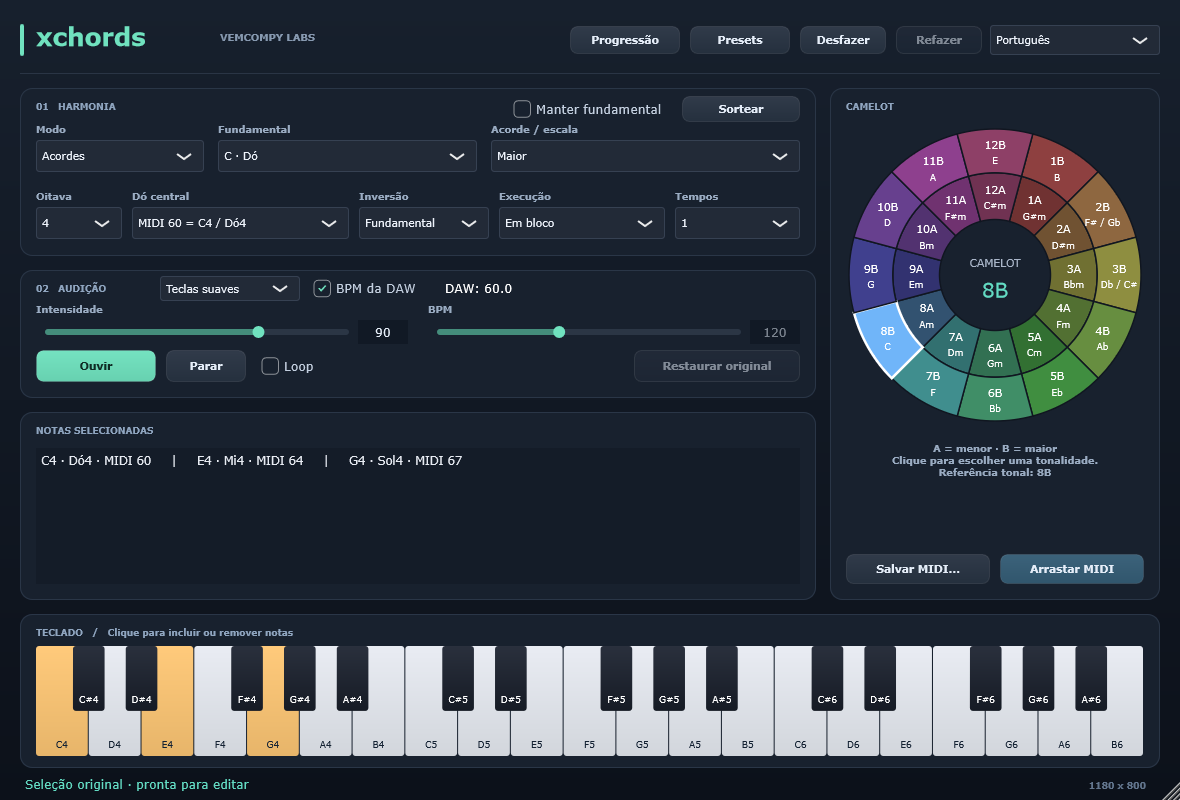Click the Ouvir play button

click(x=96, y=366)
